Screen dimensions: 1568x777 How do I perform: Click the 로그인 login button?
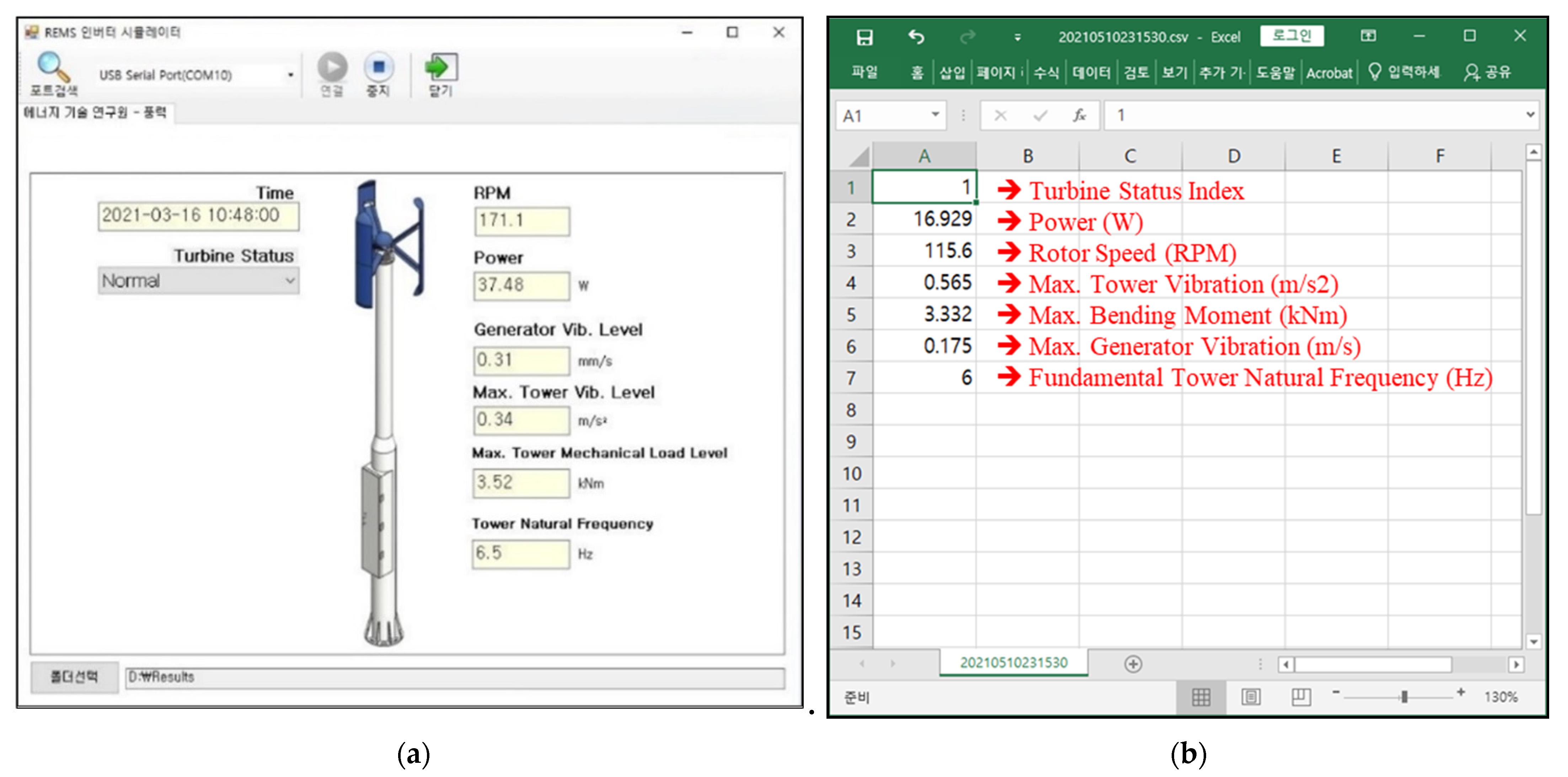(1292, 36)
